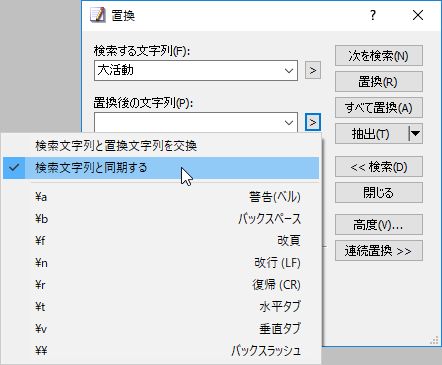Screen dimensions: 442x365
Task: Click the dialog resize grip corner
Action: (434, 340)
